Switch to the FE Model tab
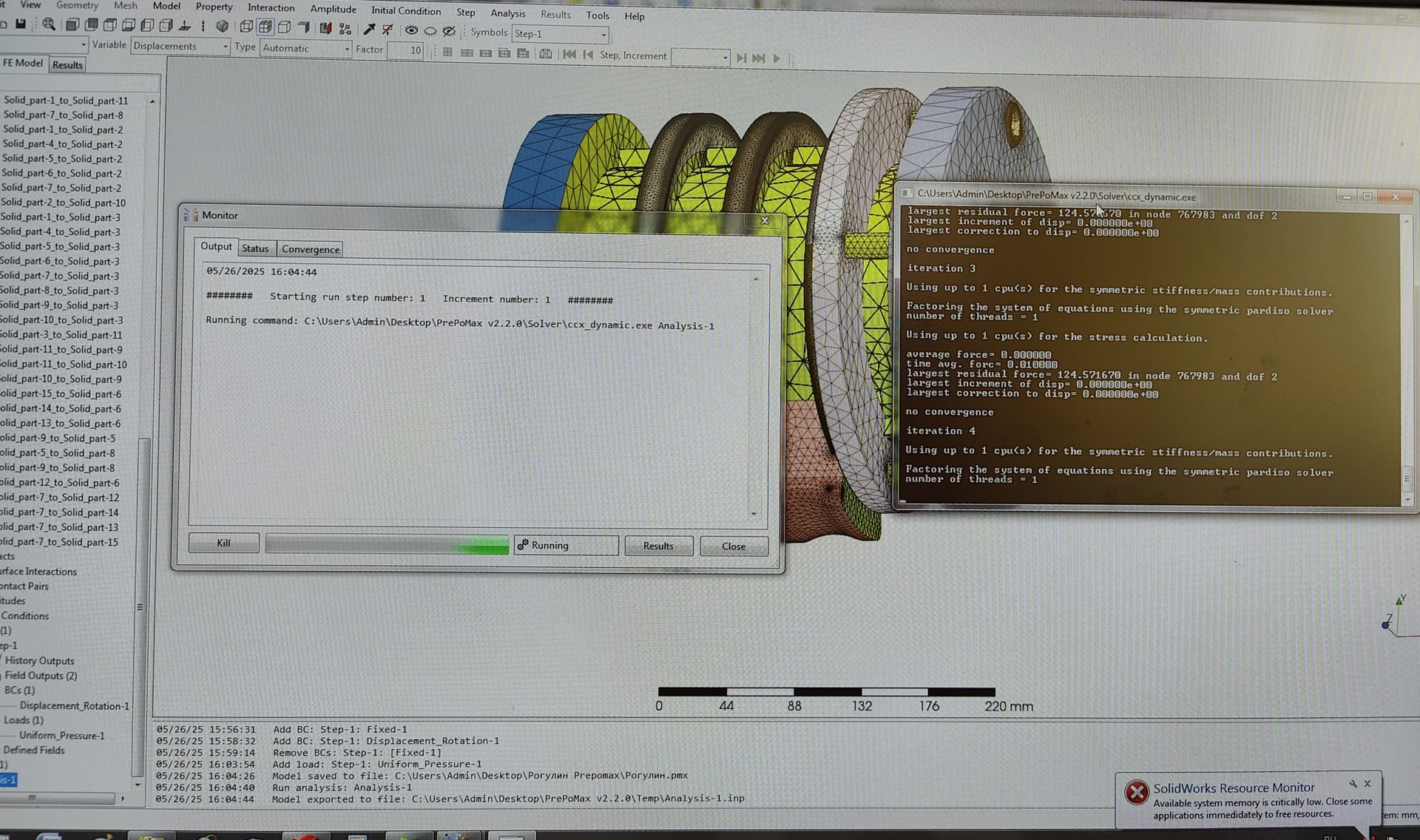The image size is (1420, 840). click(23, 63)
